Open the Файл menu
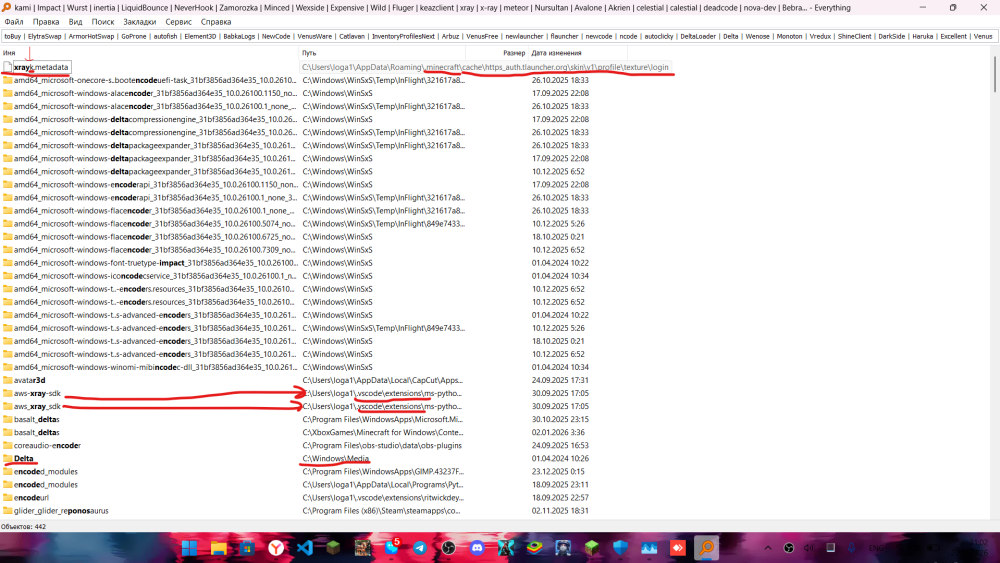Screen dimensions: 1000x563 point(13,22)
